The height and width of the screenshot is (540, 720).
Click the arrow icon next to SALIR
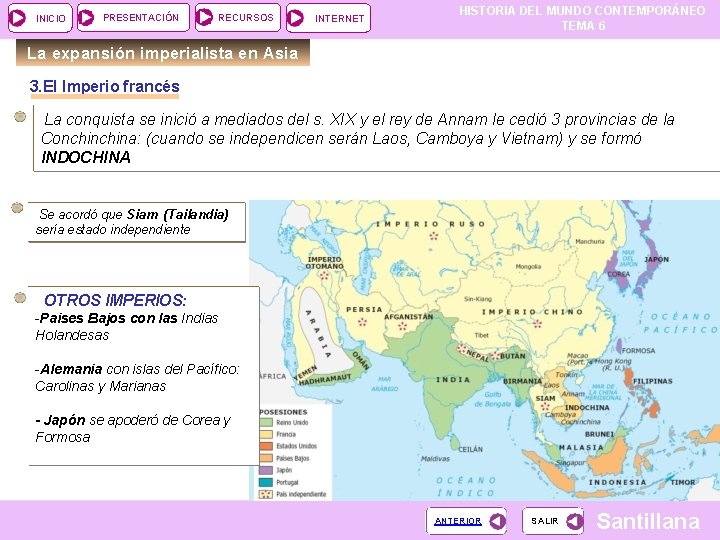[x=574, y=521]
